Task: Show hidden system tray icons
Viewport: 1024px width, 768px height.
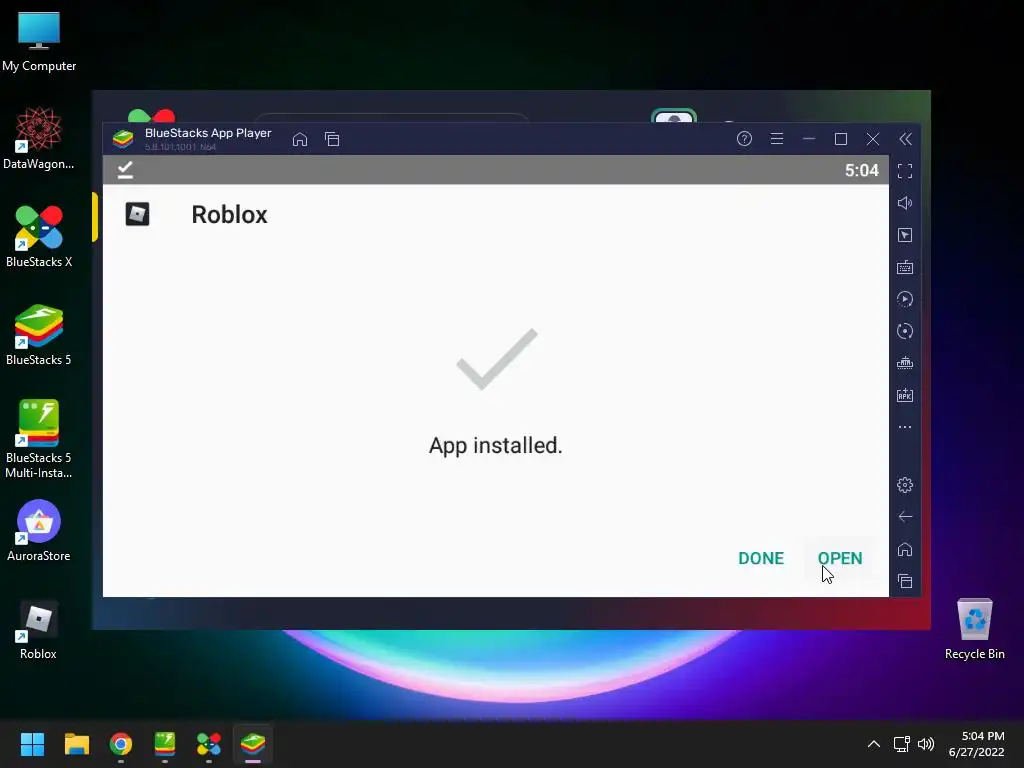Action: pos(874,744)
